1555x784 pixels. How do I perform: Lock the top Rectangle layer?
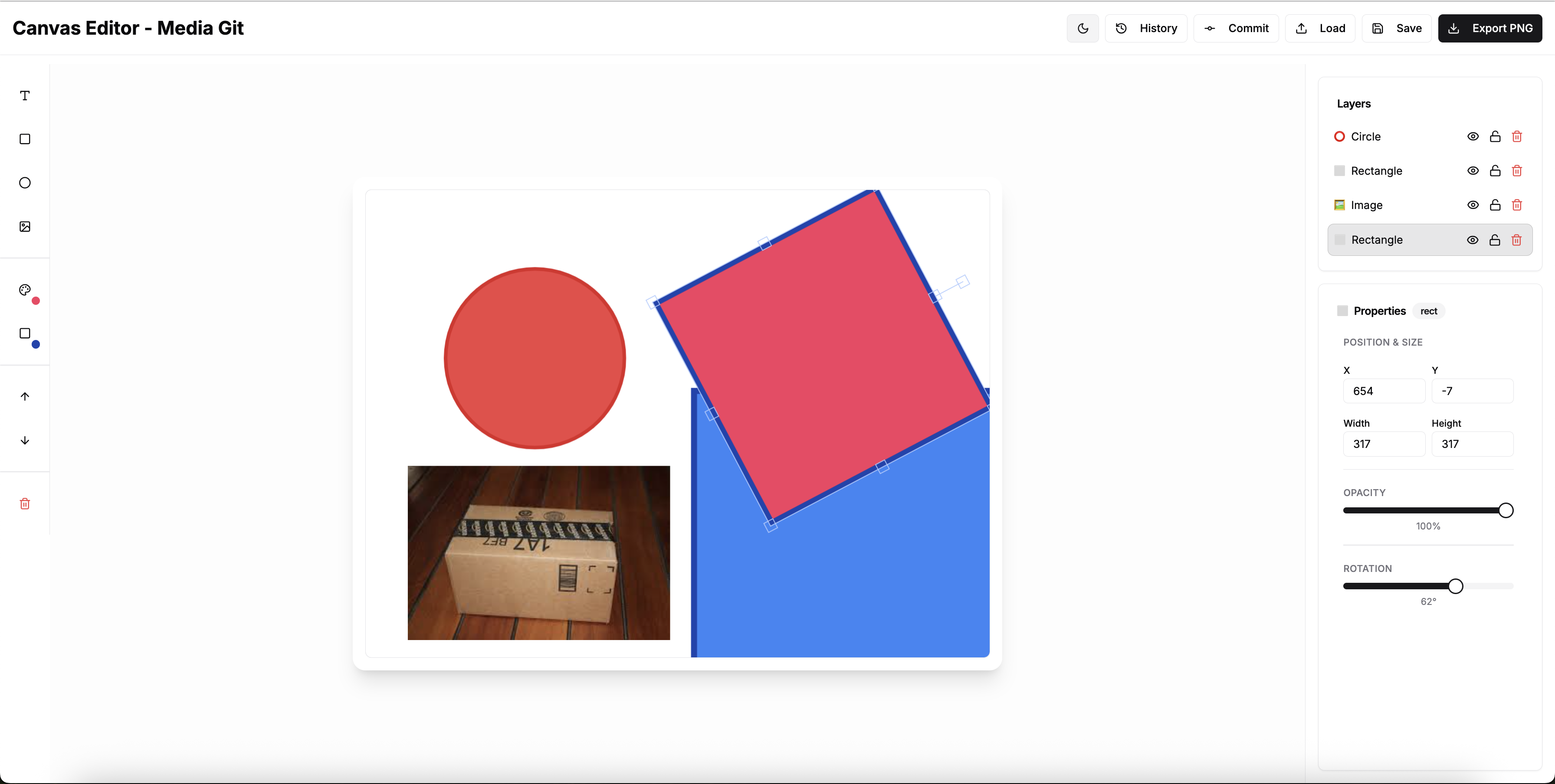1495,171
